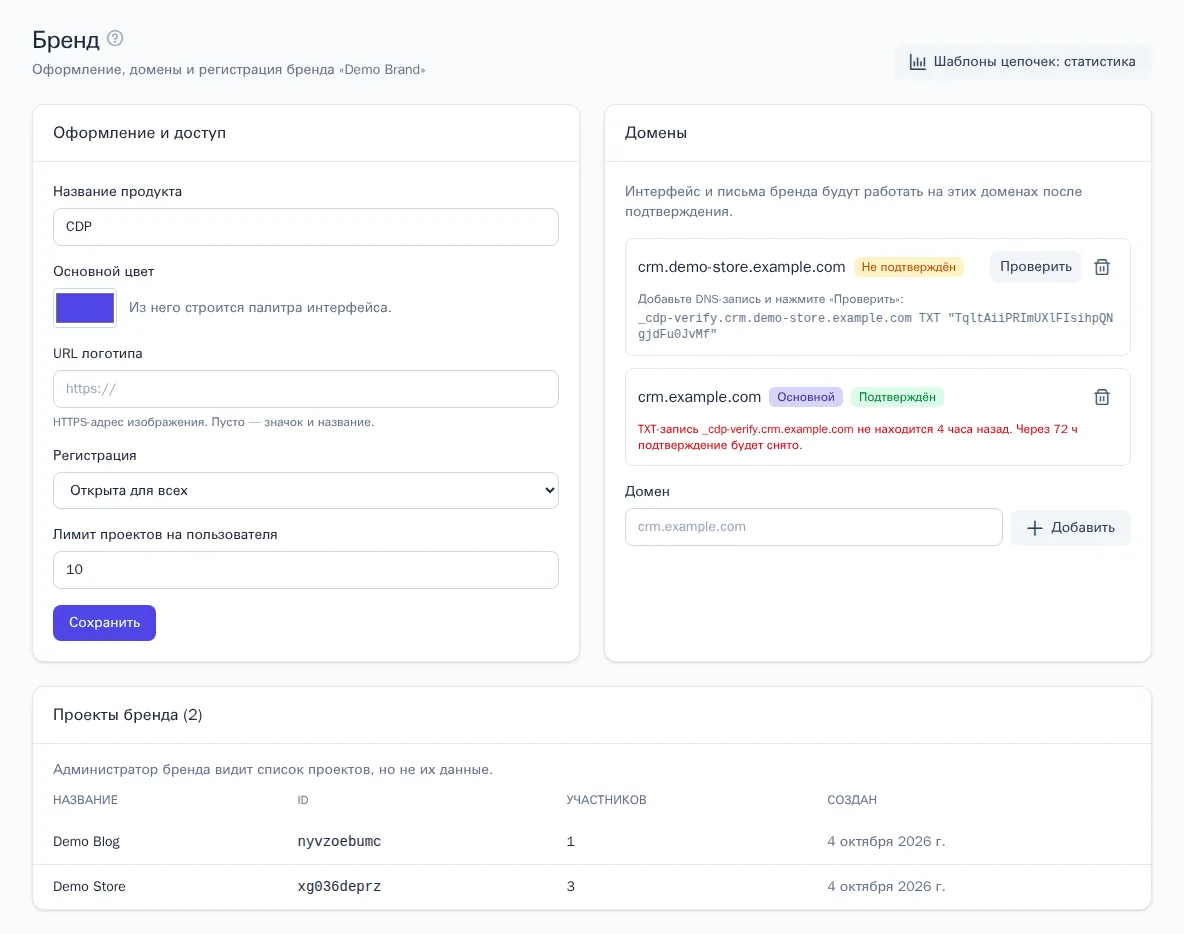1184x934 pixels.
Task: Click the «crm.demo-store.example.com» domain name
Action: click(x=742, y=267)
